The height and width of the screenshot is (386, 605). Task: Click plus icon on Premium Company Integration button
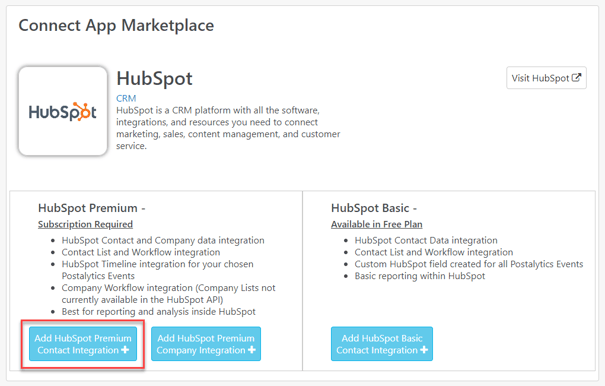point(252,350)
